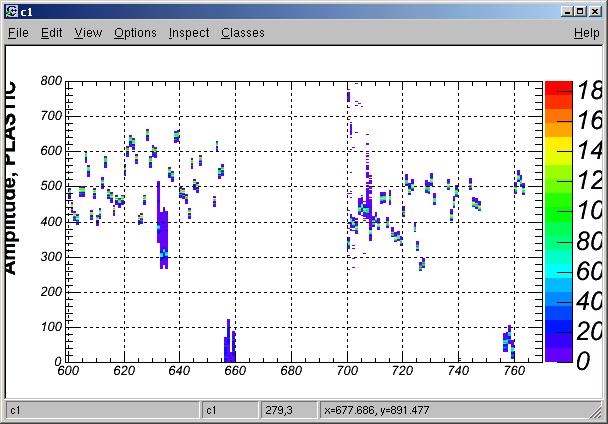Open the Edit menu

click(x=52, y=33)
